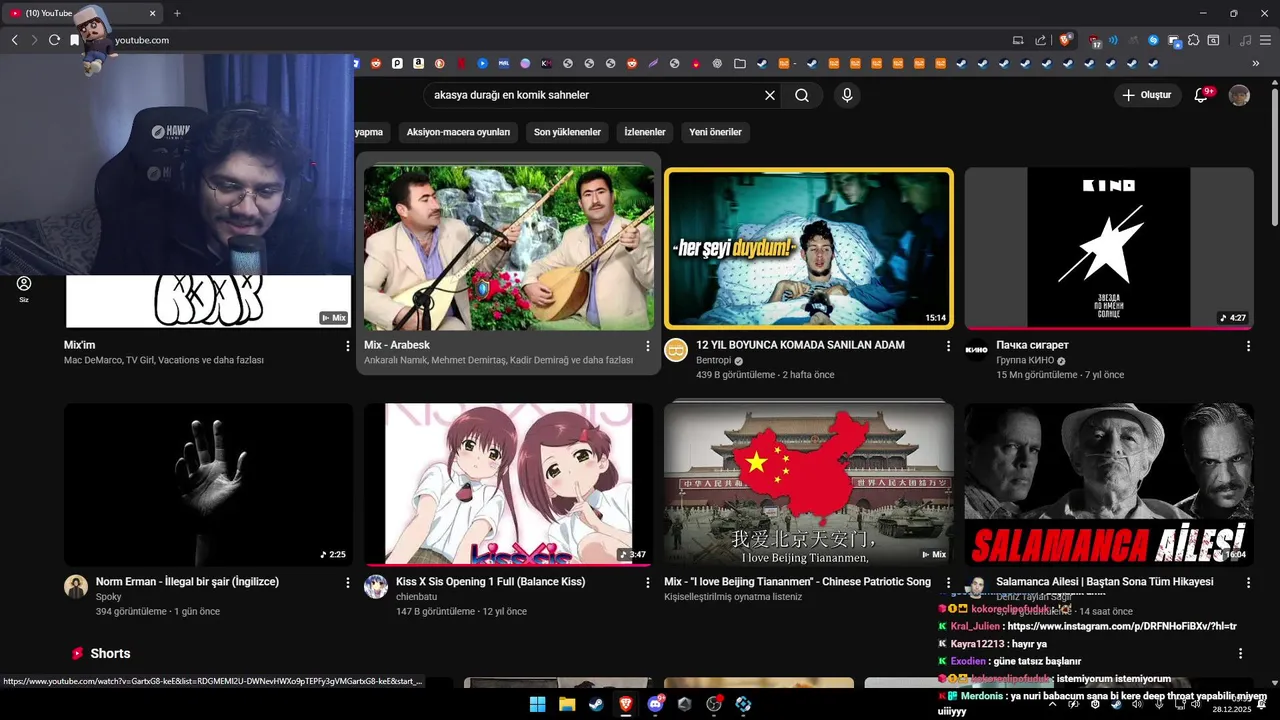Visit the Spoky channel name
The image size is (1280, 720).
pos(108,597)
